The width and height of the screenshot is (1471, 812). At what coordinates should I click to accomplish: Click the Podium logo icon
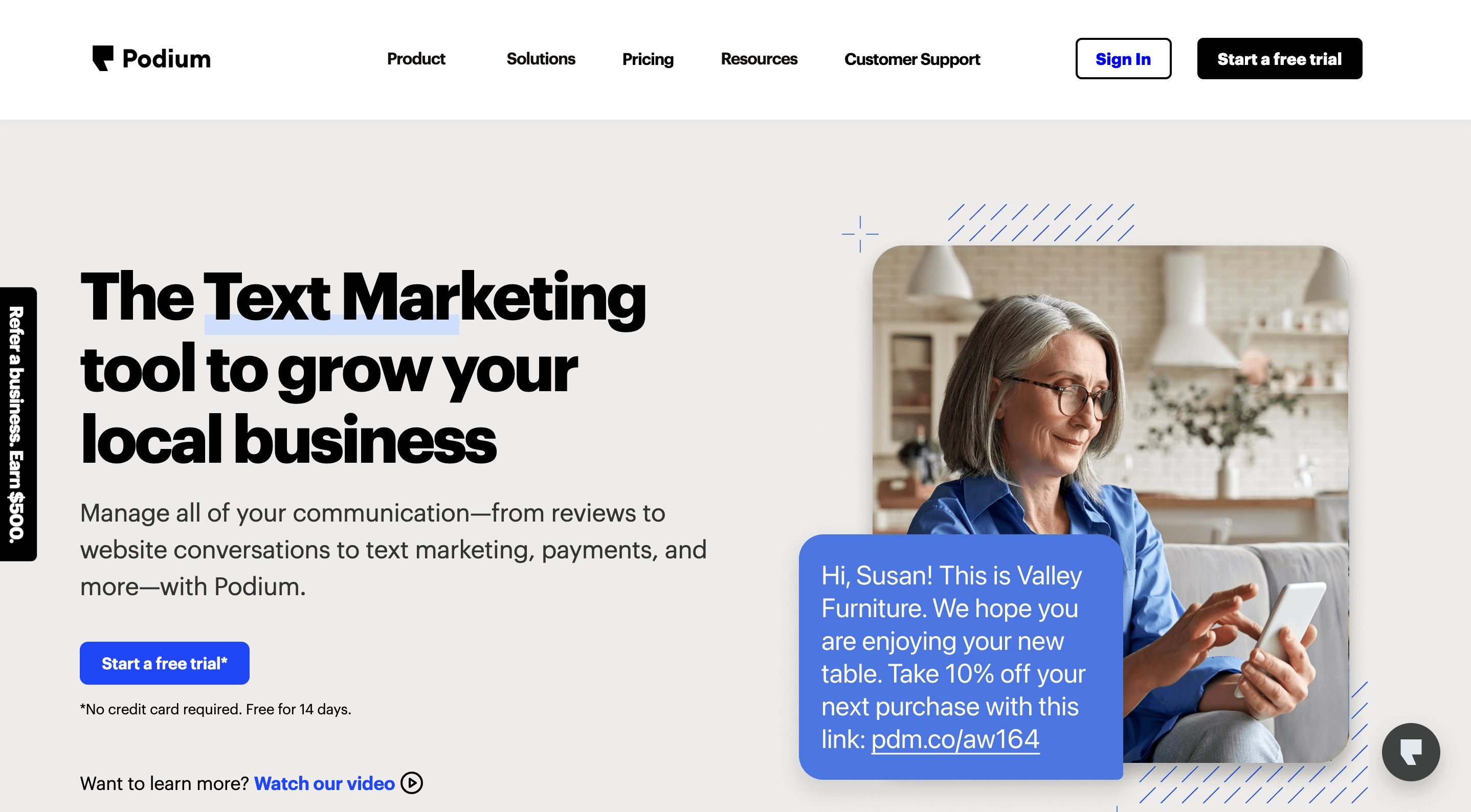pos(103,58)
